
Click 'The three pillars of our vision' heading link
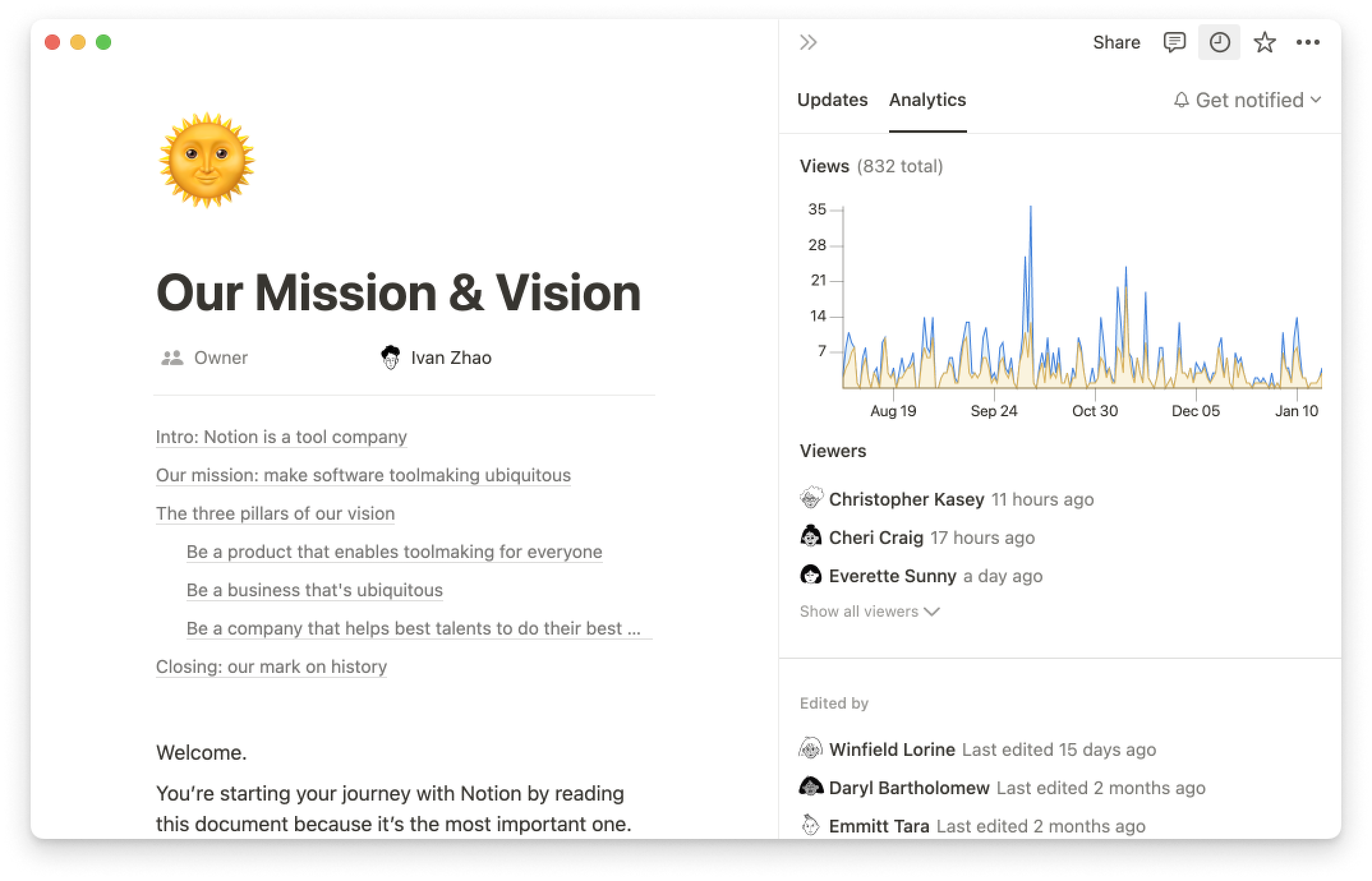(x=275, y=513)
